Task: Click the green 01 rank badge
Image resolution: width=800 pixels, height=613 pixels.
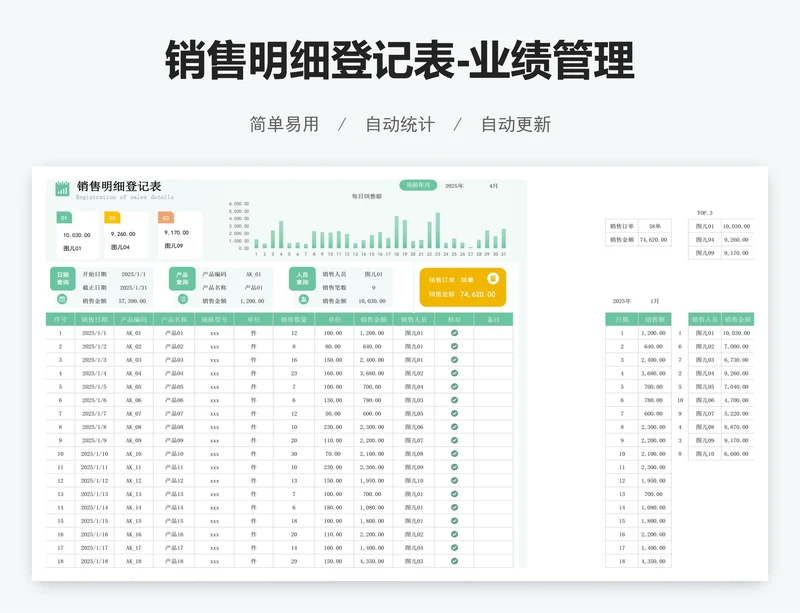Action: 64,218
